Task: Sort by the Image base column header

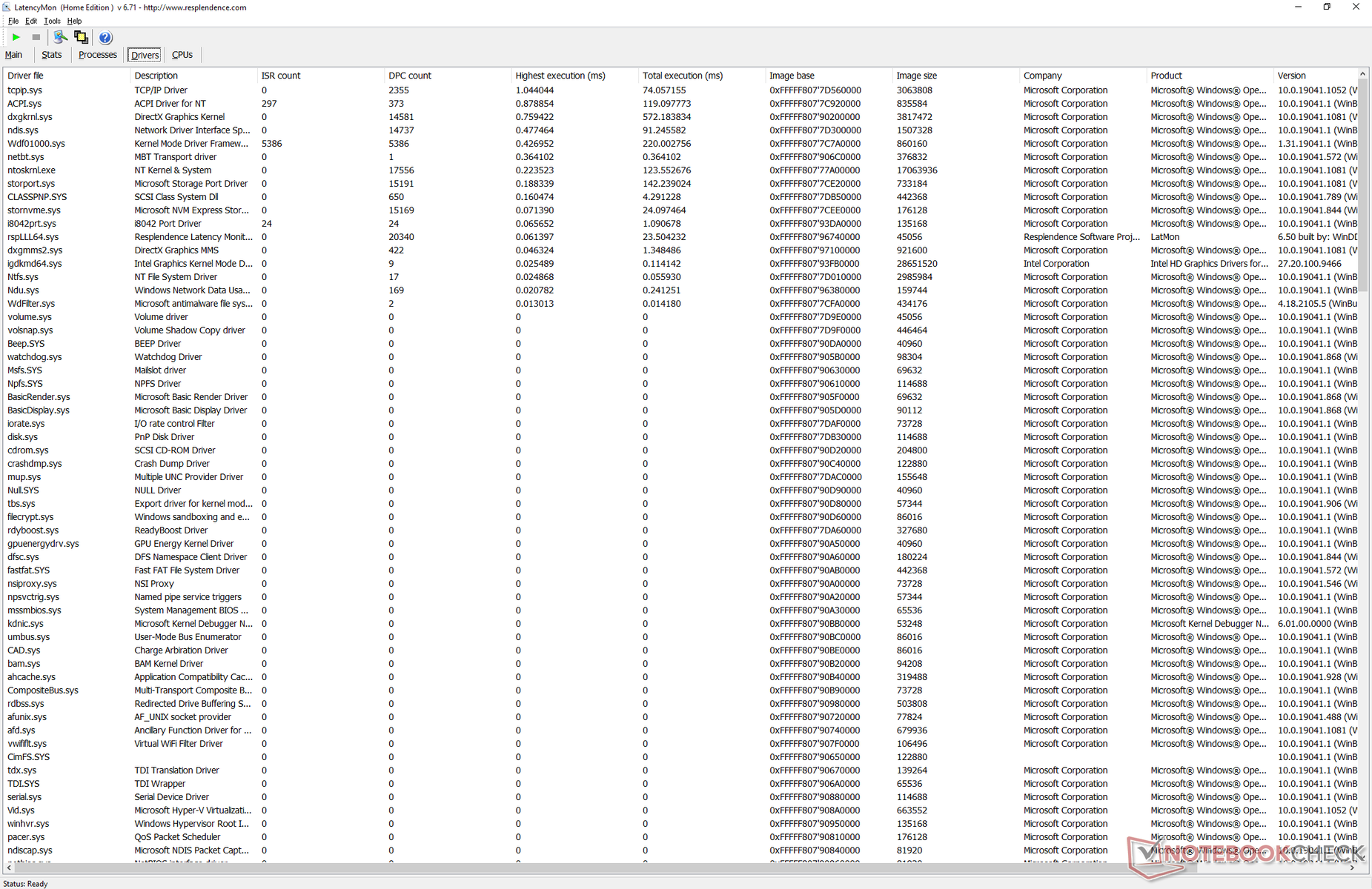Action: [829, 76]
